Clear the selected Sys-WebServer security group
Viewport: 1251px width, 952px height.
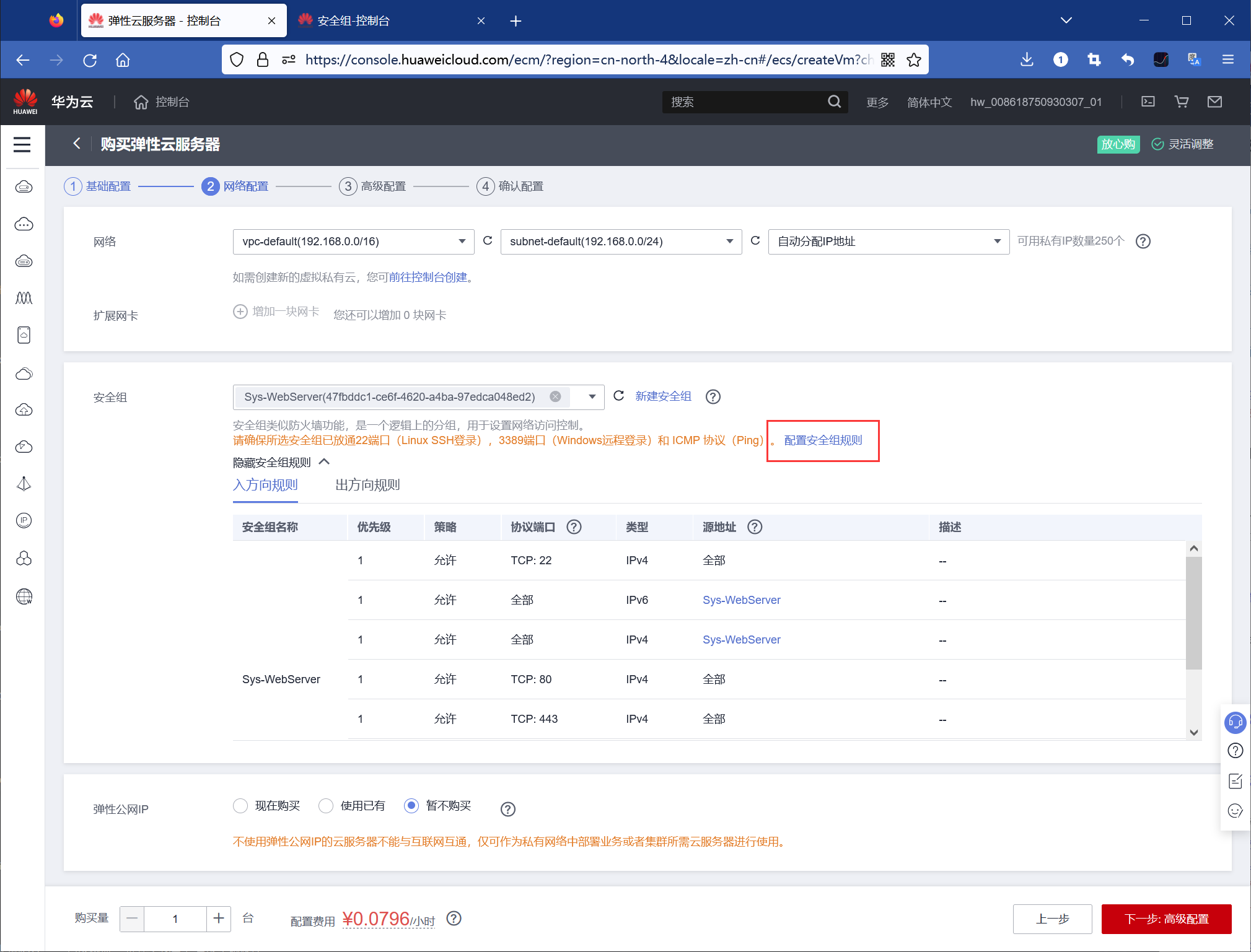point(555,396)
